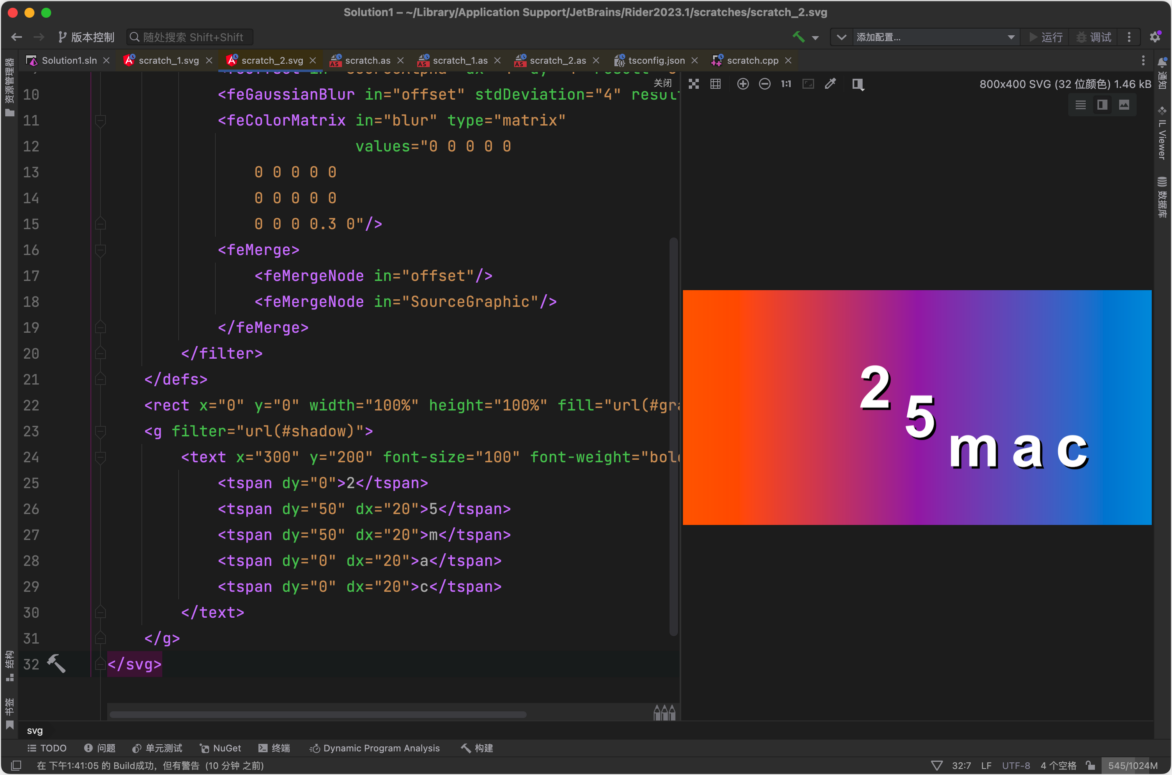Image resolution: width=1172 pixels, height=775 pixels.
Task: Click the search everywhere field
Action: click(x=192, y=37)
